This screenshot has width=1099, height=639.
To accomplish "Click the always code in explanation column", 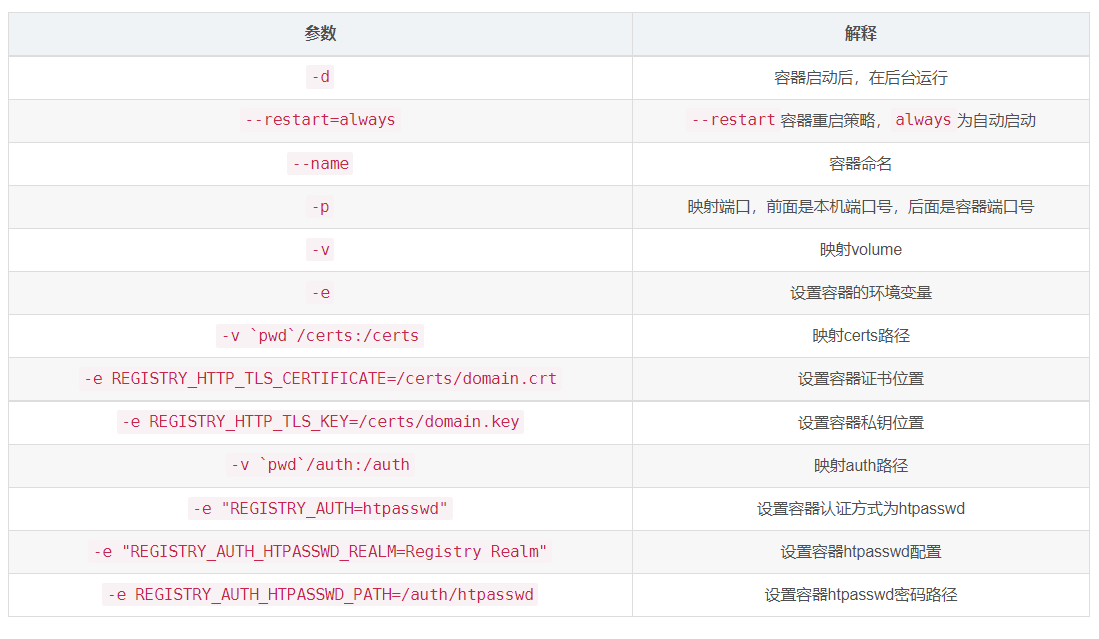I will click(x=922, y=121).
